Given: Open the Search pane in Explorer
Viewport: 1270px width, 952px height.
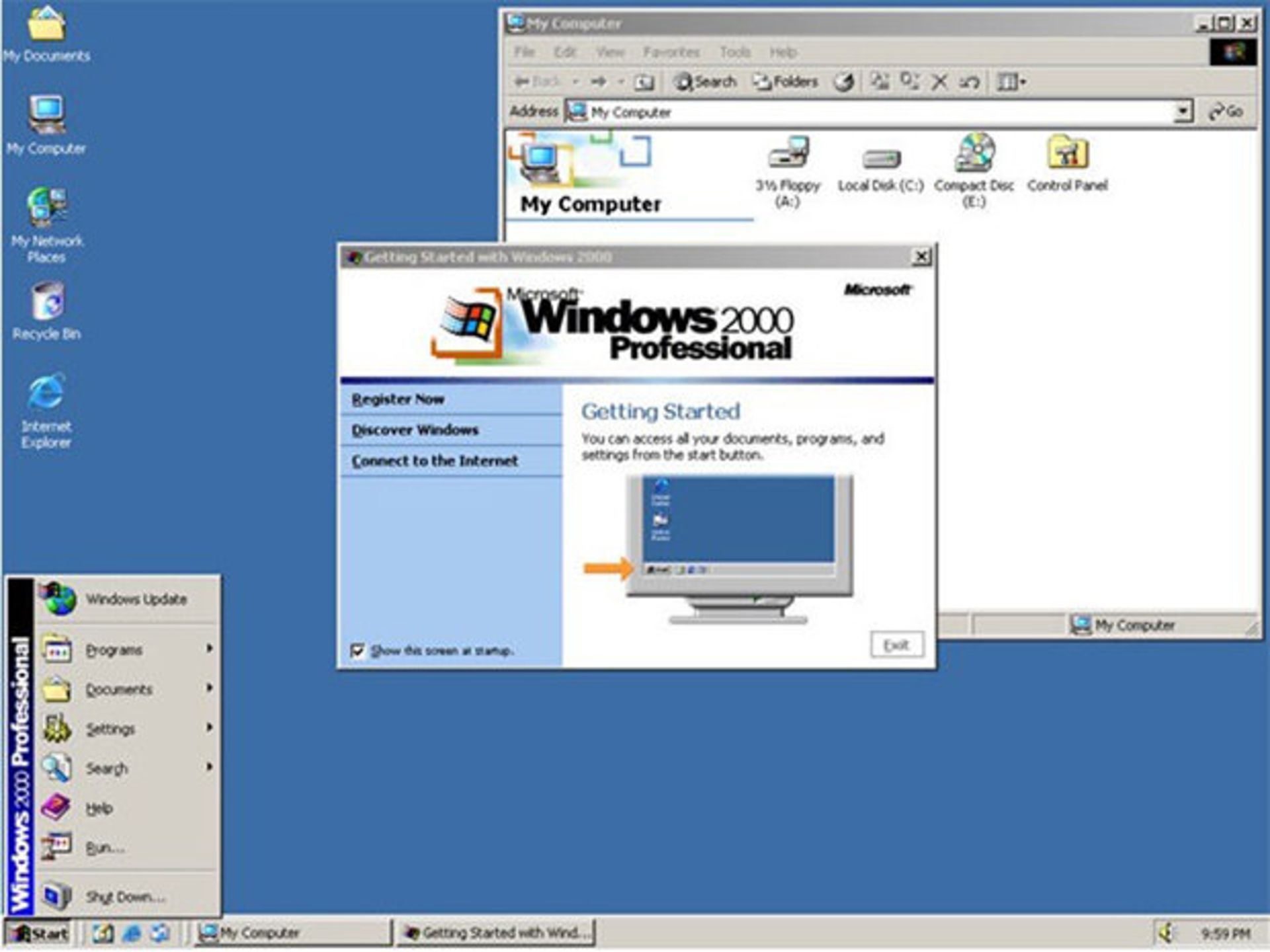Looking at the screenshot, I should 706,81.
